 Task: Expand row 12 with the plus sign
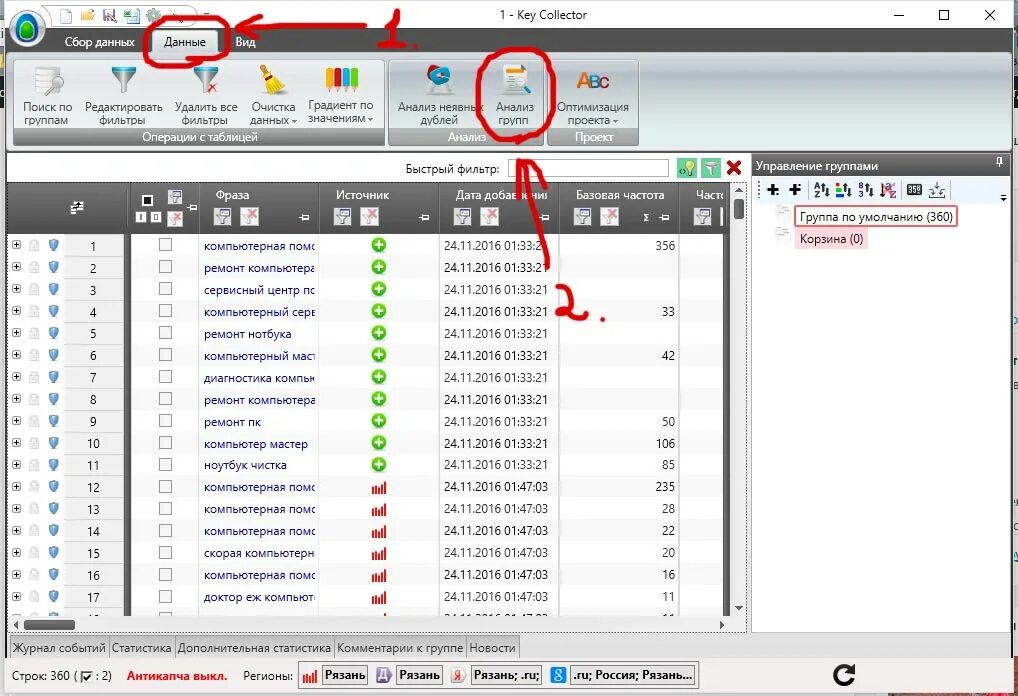point(16,486)
